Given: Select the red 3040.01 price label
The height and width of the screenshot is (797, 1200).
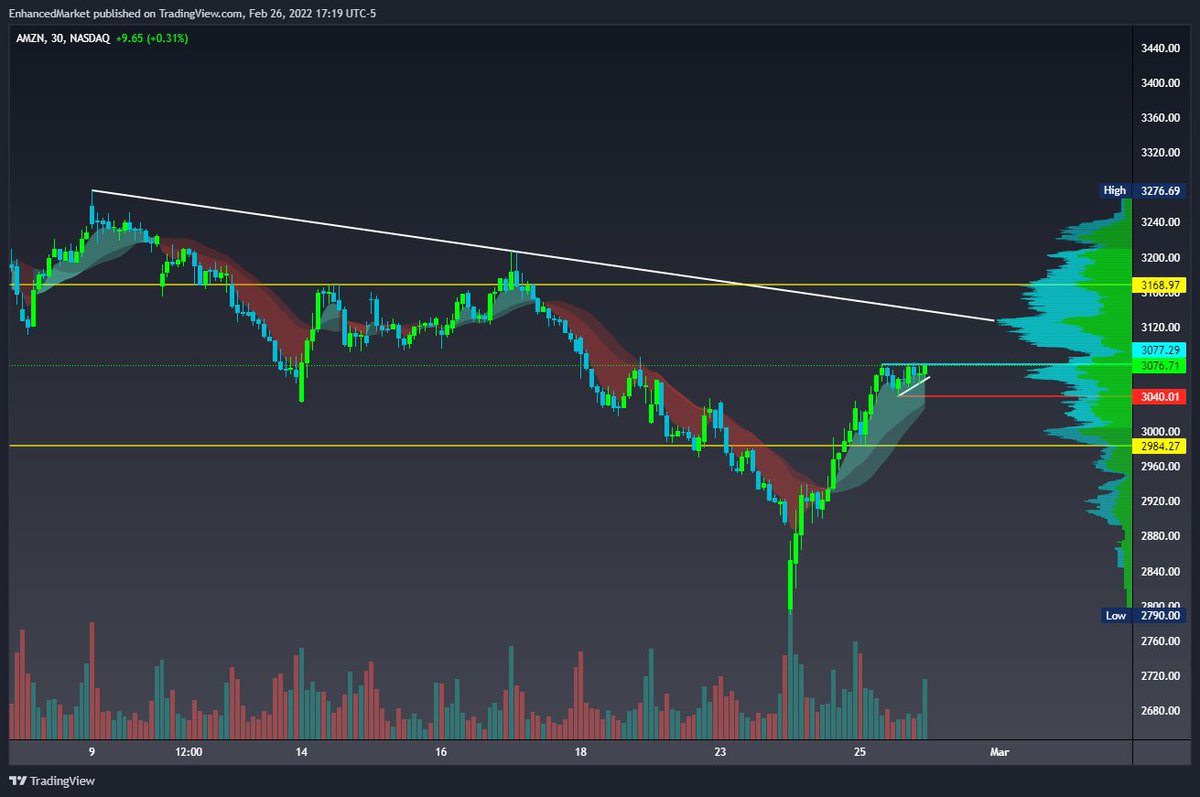Looking at the screenshot, I should click(x=1161, y=397).
